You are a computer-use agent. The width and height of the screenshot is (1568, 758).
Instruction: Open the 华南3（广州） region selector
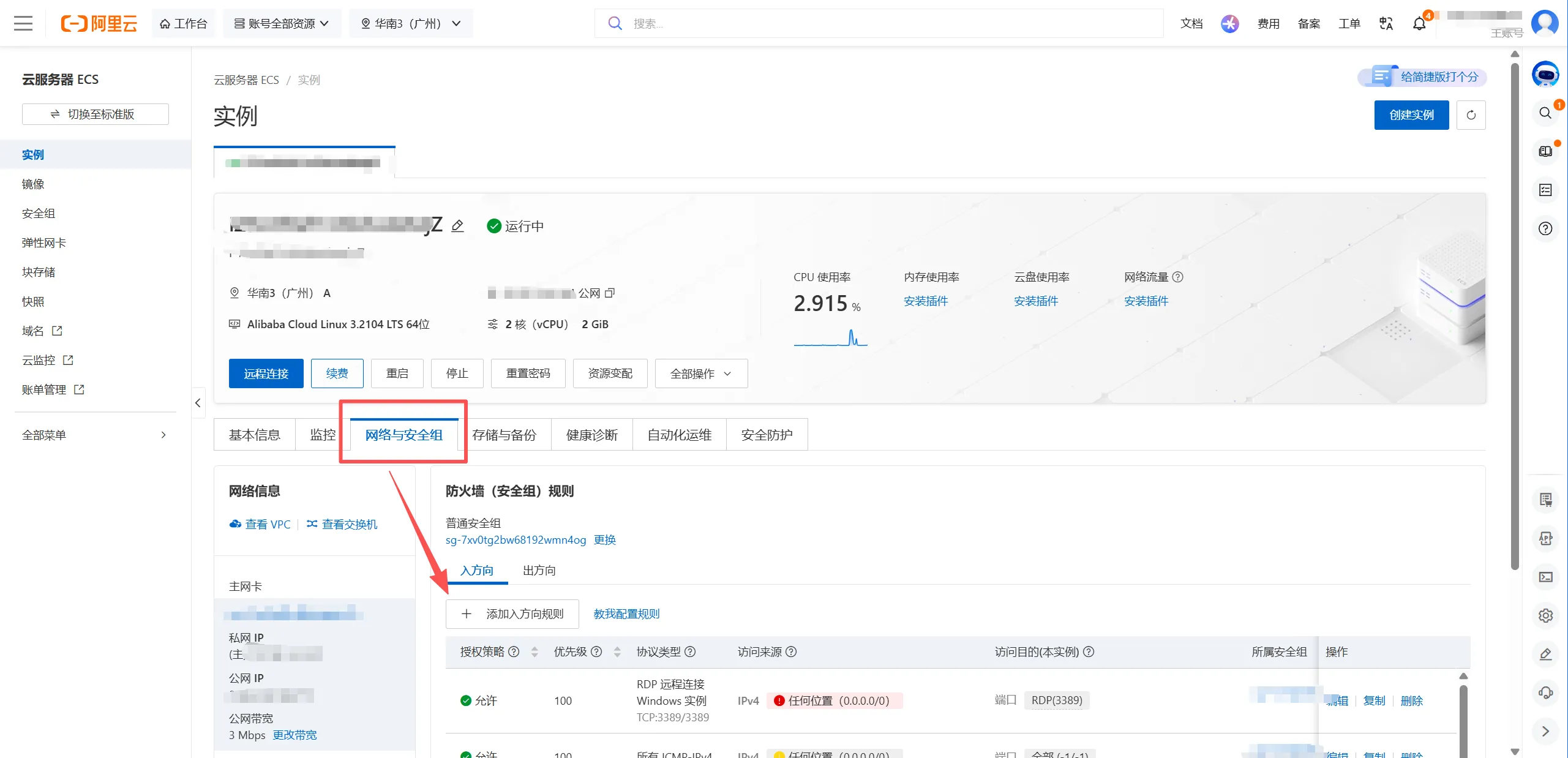pos(410,23)
